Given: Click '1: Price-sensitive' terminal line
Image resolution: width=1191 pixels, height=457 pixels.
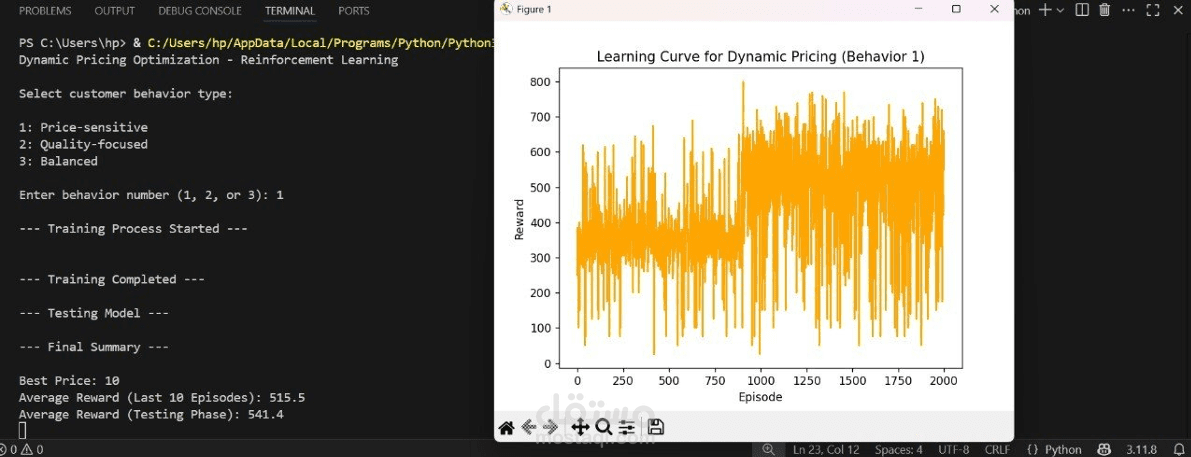Looking at the screenshot, I should coord(84,127).
